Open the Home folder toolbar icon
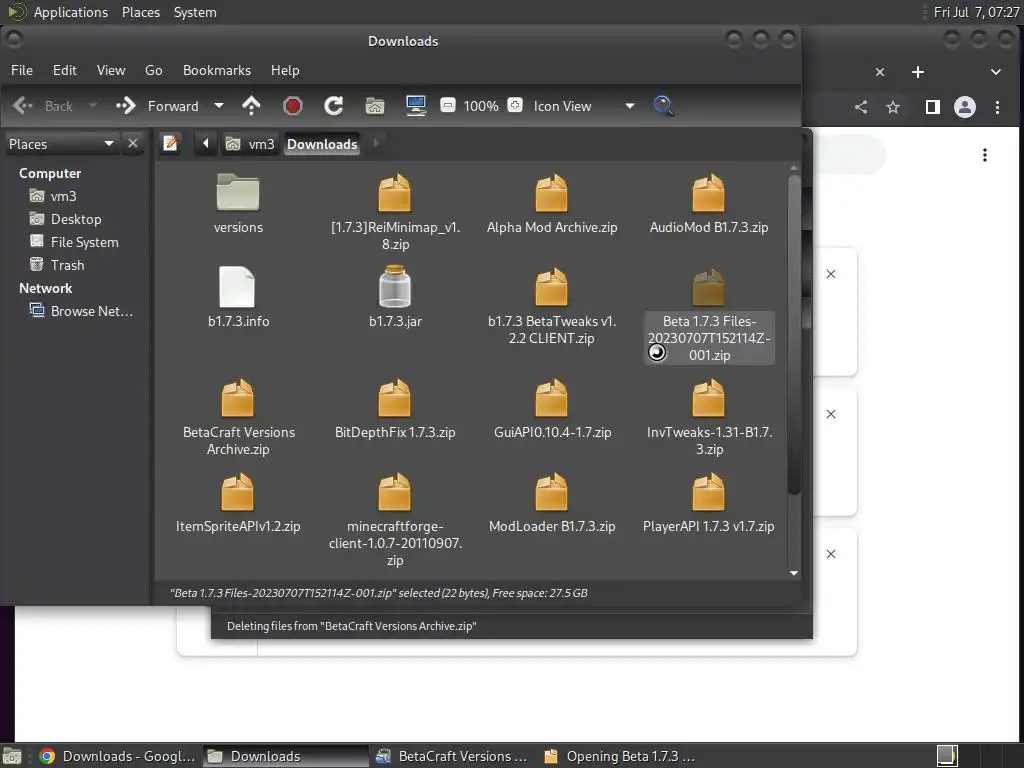Screen dimensions: 1024x768 [x=375, y=106]
